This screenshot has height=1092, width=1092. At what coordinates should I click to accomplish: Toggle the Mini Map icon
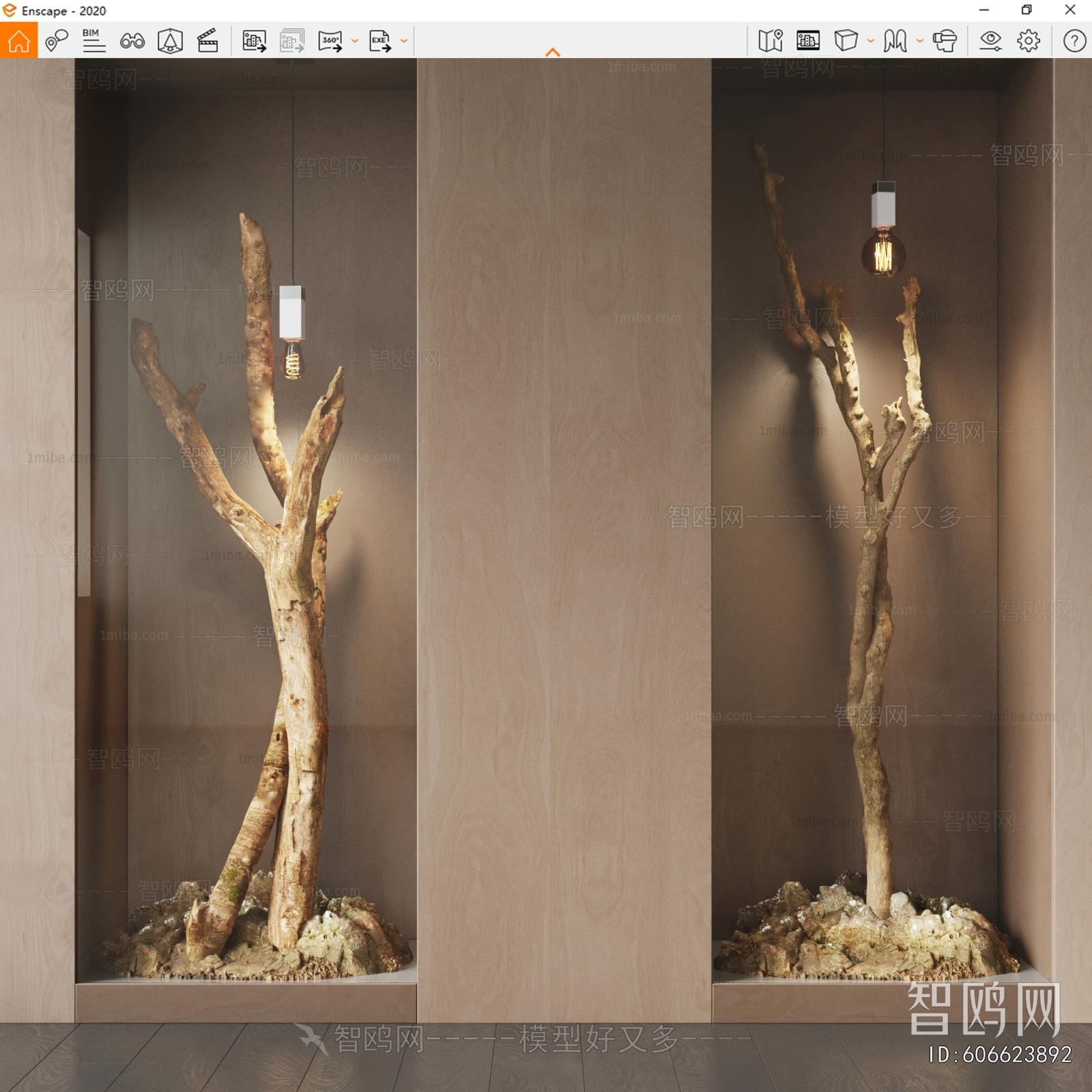[771, 41]
